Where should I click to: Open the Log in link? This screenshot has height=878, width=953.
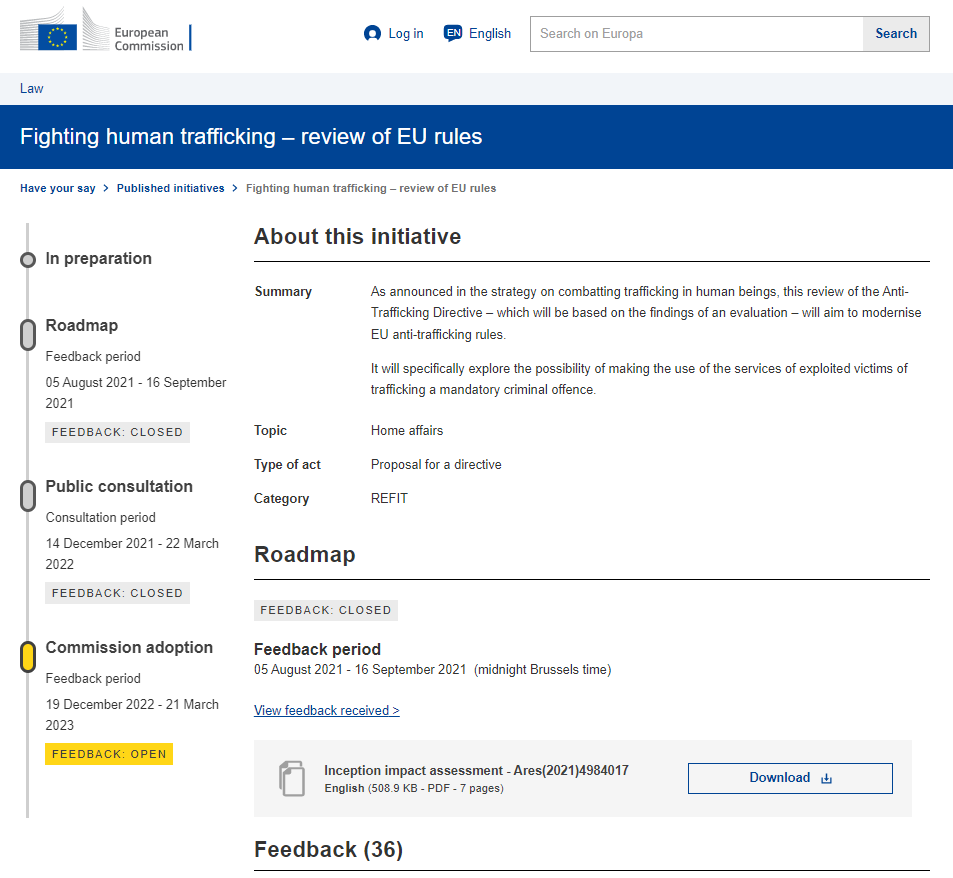[x=405, y=33]
